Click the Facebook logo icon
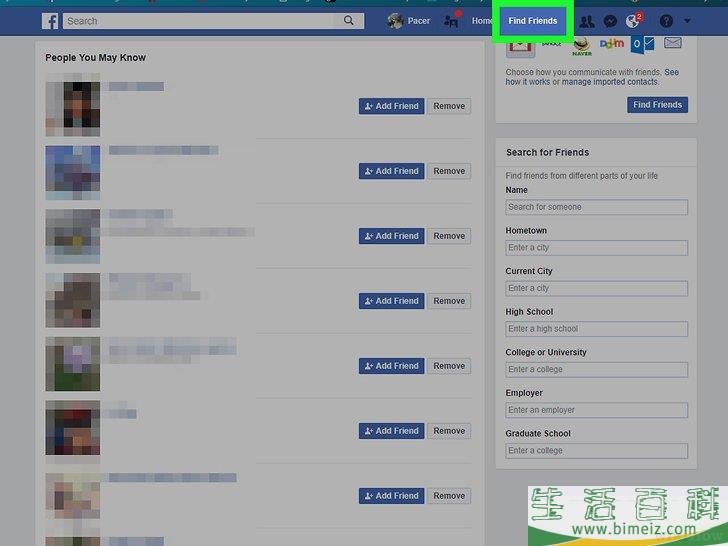728x546 pixels. pos(50,21)
